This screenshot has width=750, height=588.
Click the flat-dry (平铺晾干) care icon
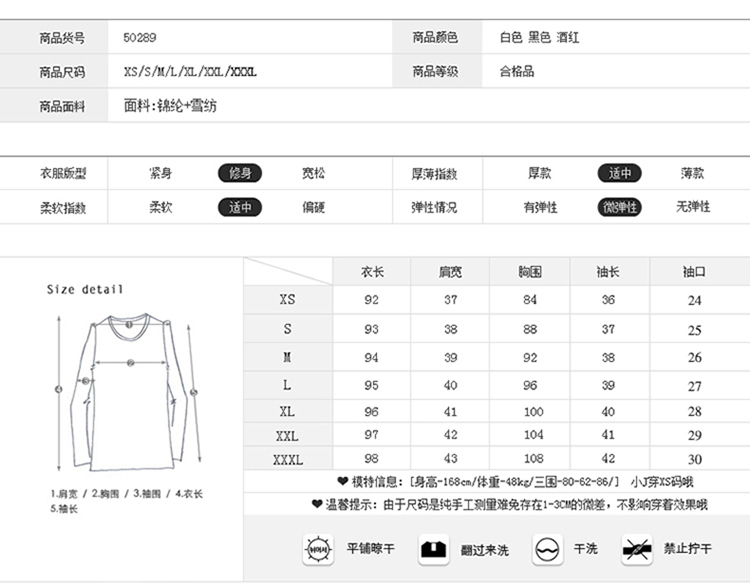click(317, 549)
